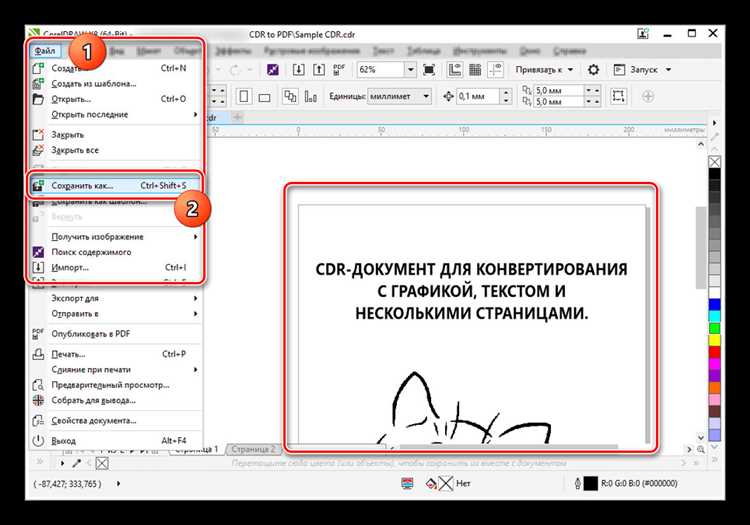Viewport: 750px width, 525px height.
Task: Switch to the Страница 2 page tab
Action: click(253, 449)
